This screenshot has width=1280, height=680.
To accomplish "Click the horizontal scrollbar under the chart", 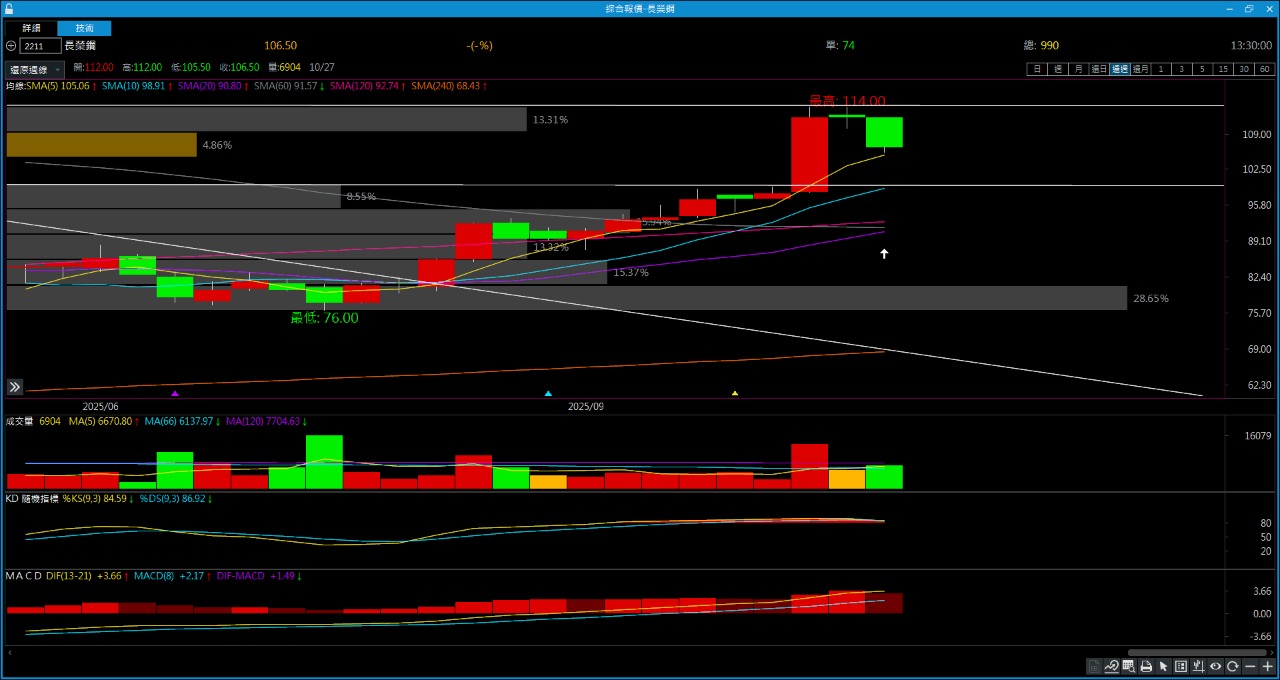I will pyautogui.click(x=1197, y=652).
